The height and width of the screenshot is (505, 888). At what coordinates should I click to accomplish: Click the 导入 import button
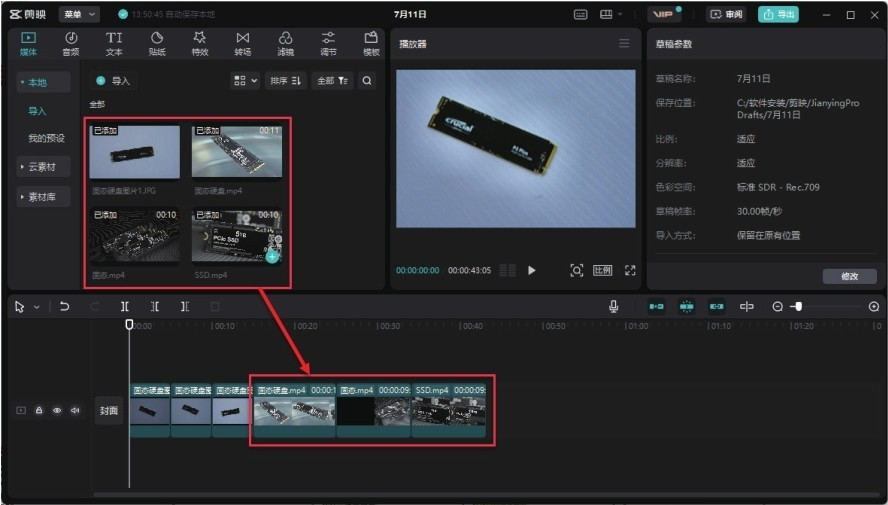113,81
